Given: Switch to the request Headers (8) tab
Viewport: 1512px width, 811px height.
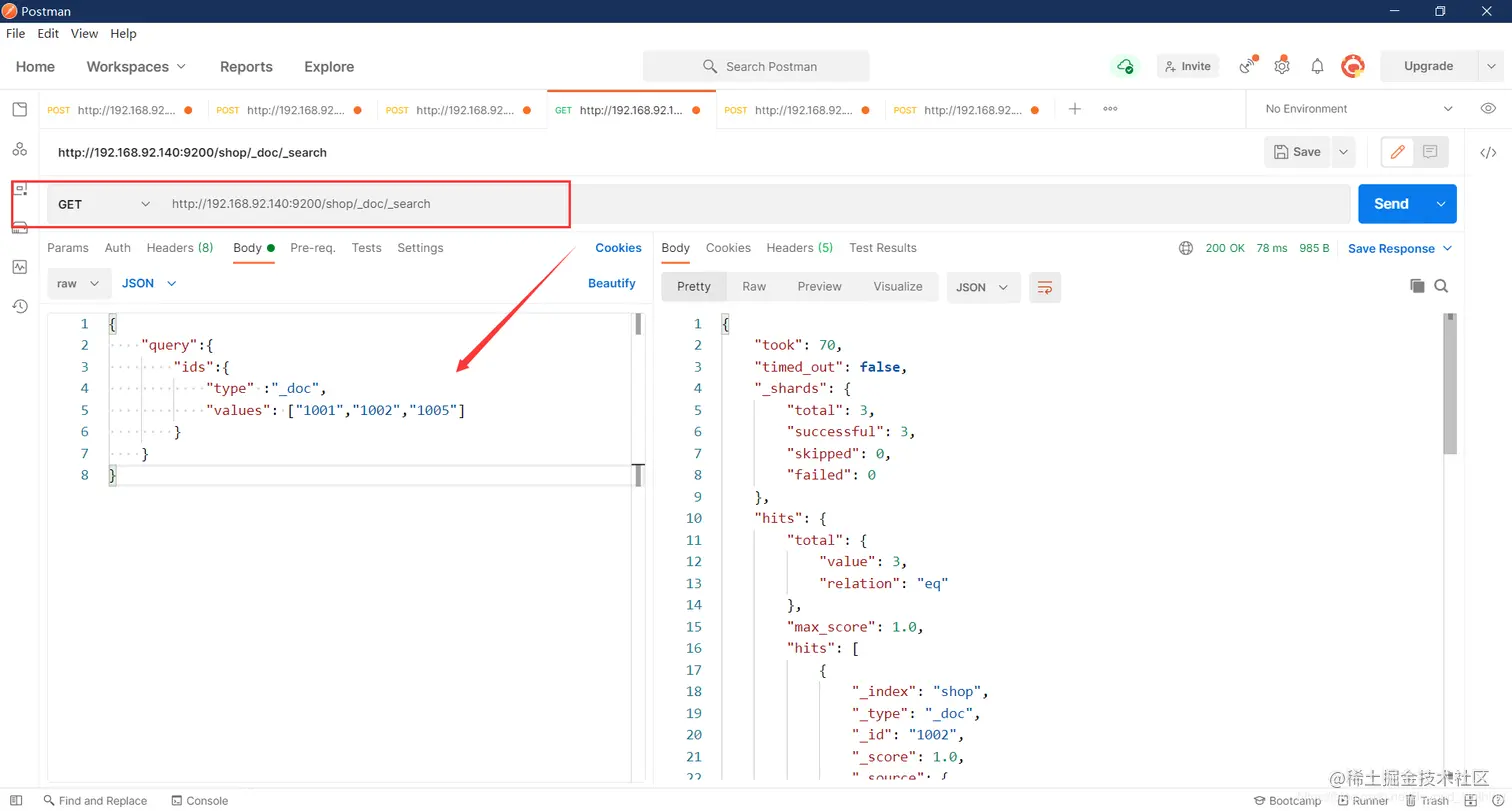Looking at the screenshot, I should click(x=180, y=247).
